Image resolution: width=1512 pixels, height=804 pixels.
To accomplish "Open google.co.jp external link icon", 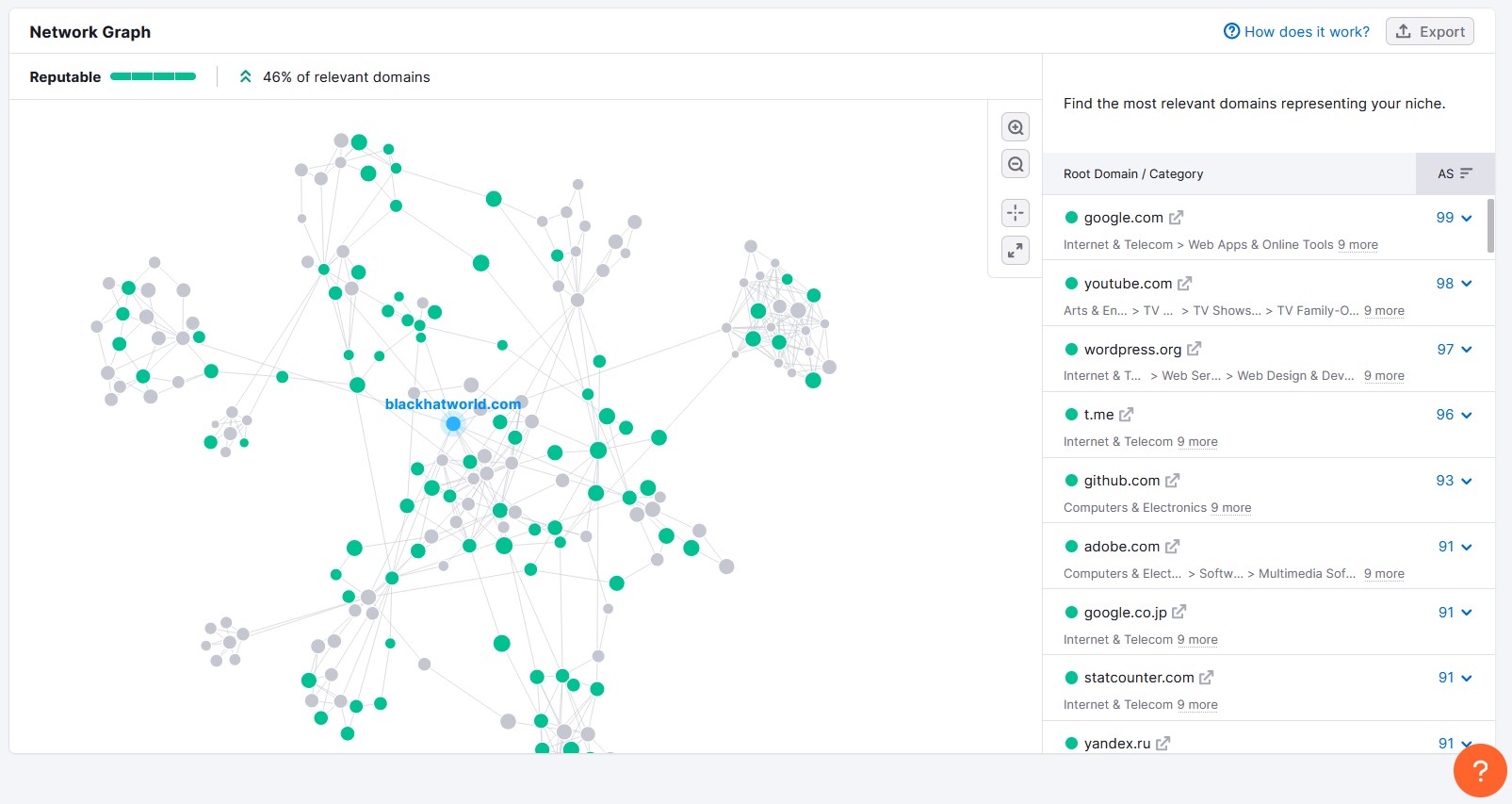I will [x=1179, y=612].
